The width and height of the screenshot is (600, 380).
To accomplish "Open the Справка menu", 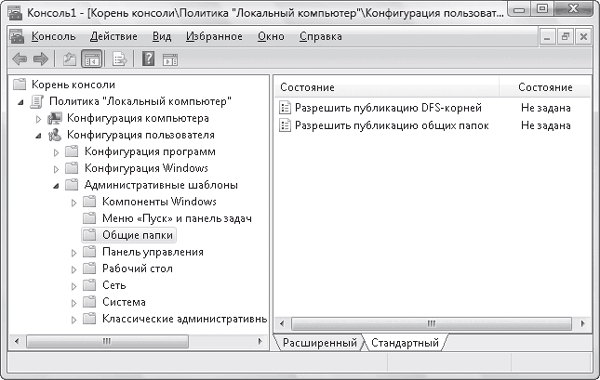I will click(x=321, y=36).
